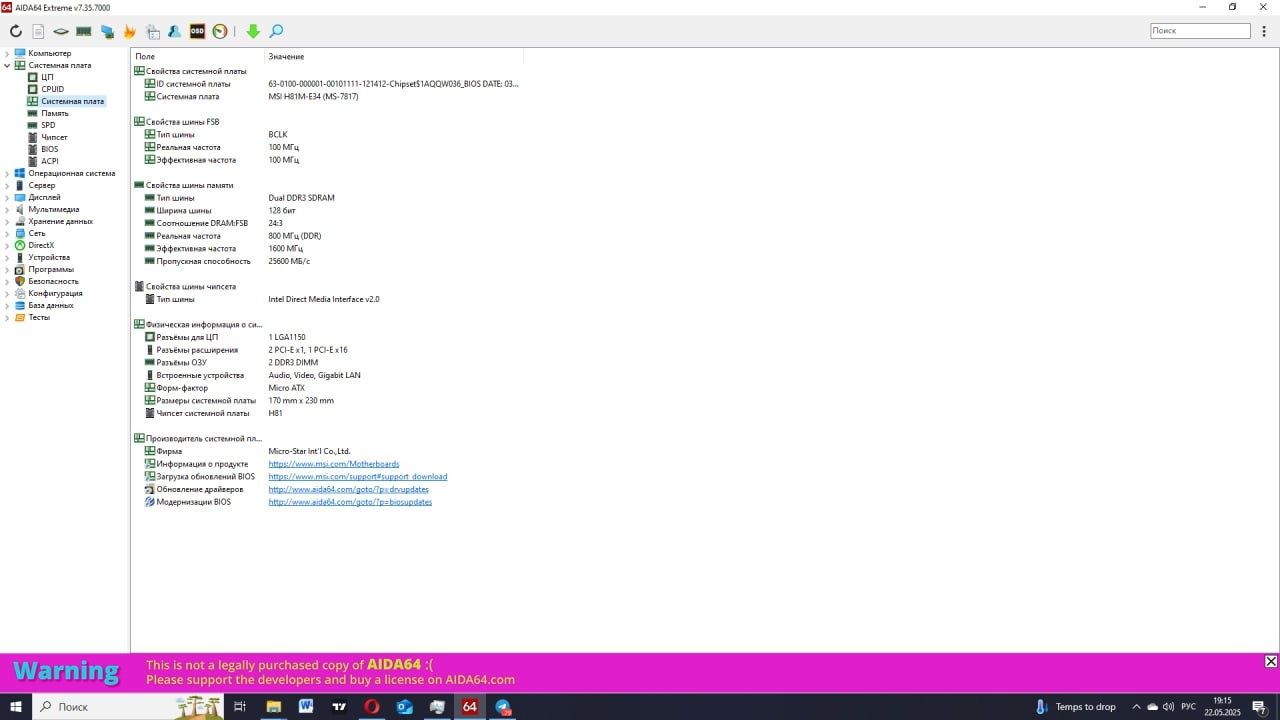1280x720 pixels.
Task: Click the Windows taskbar search box
Action: (129, 706)
